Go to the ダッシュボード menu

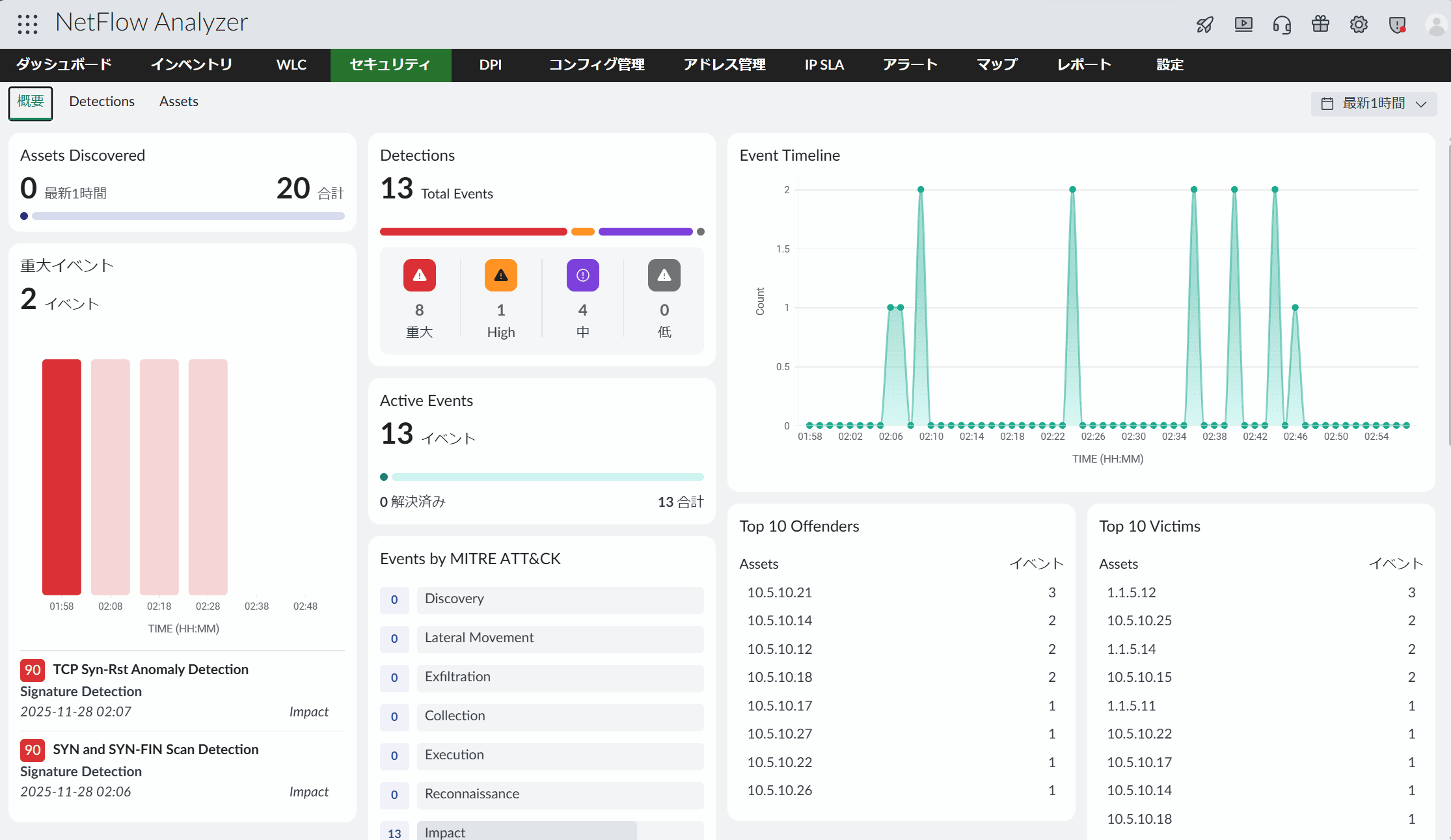[x=64, y=65]
